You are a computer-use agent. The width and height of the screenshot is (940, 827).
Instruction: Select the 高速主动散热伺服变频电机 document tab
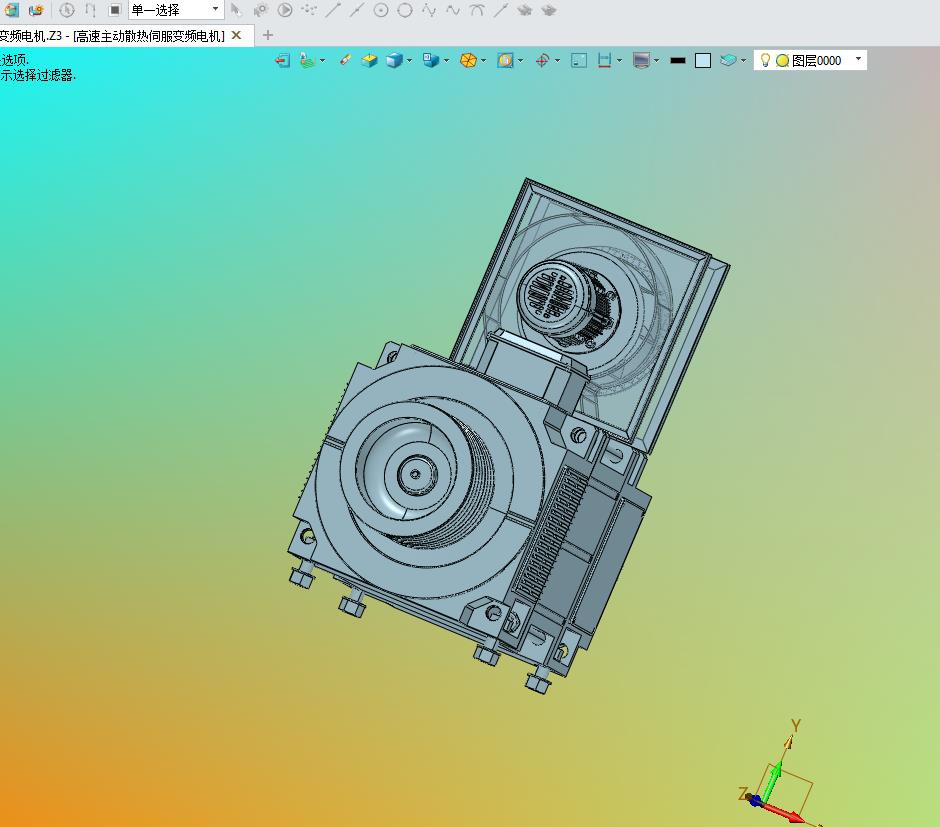(112, 36)
